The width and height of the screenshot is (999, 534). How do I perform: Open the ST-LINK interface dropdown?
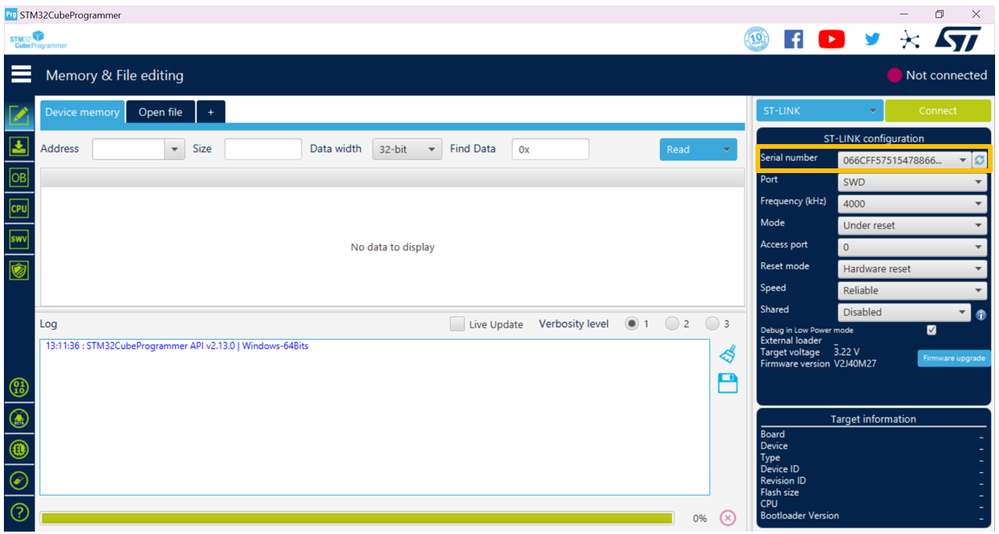[x=819, y=111]
